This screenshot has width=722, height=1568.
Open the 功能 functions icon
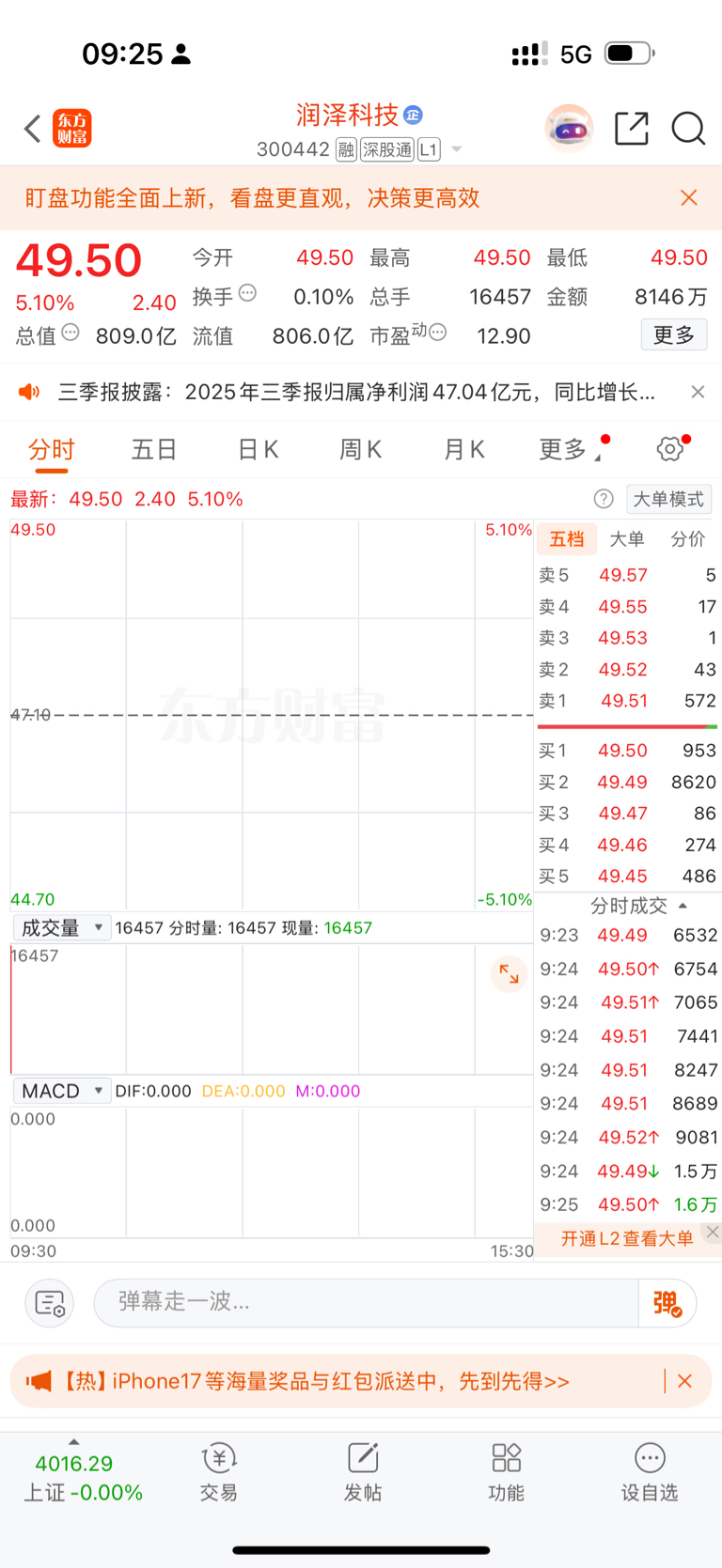pyautogui.click(x=507, y=1473)
